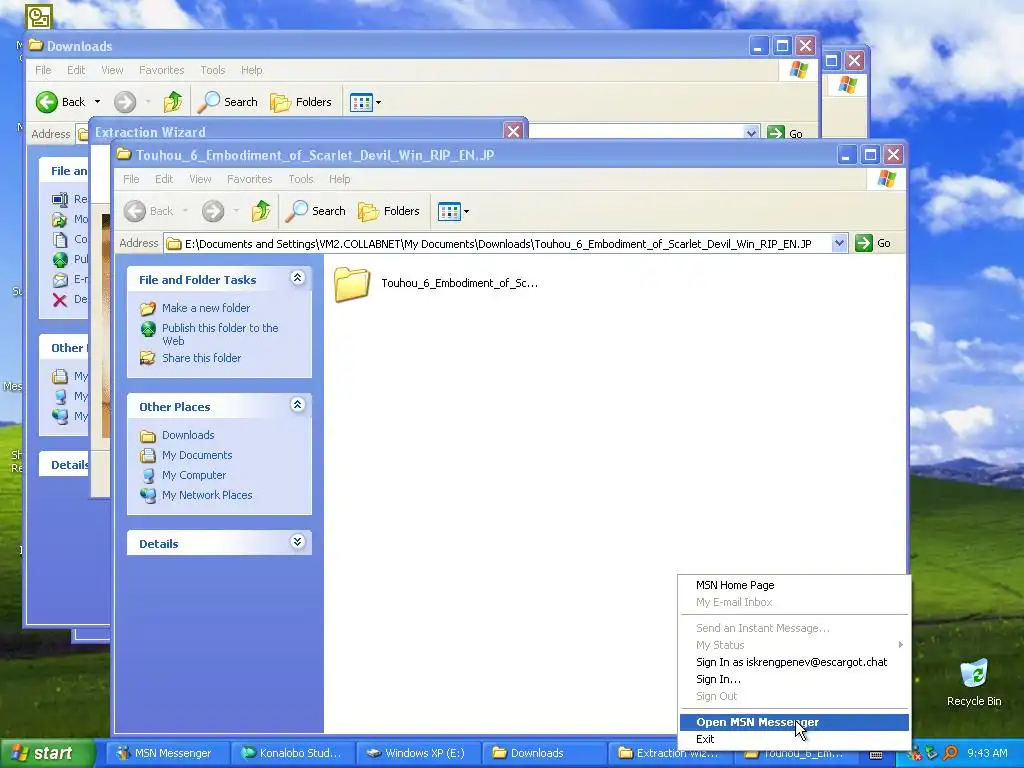The width and height of the screenshot is (1024, 768).
Task: Expand the Details panel
Action: (297, 542)
